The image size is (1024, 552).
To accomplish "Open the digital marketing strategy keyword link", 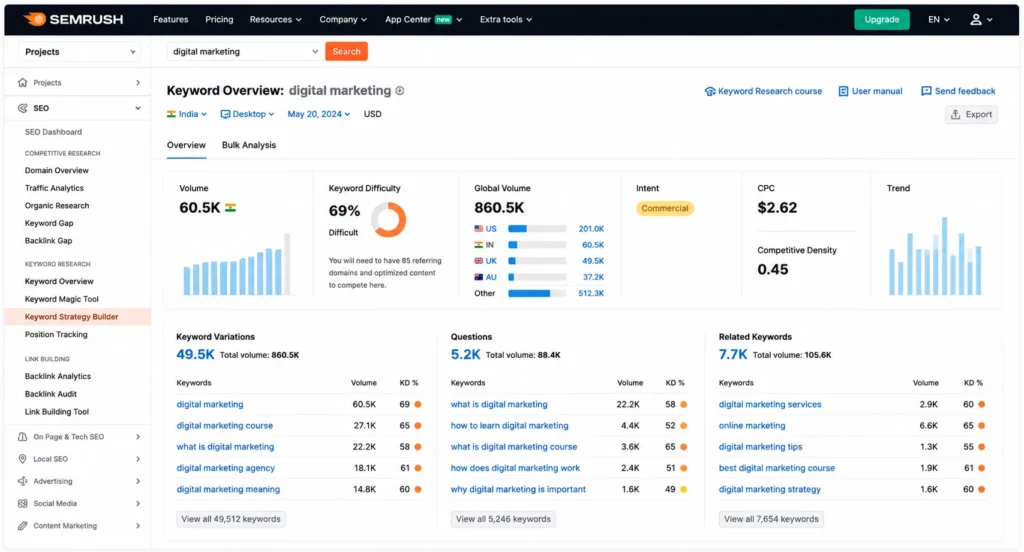I will tap(769, 489).
